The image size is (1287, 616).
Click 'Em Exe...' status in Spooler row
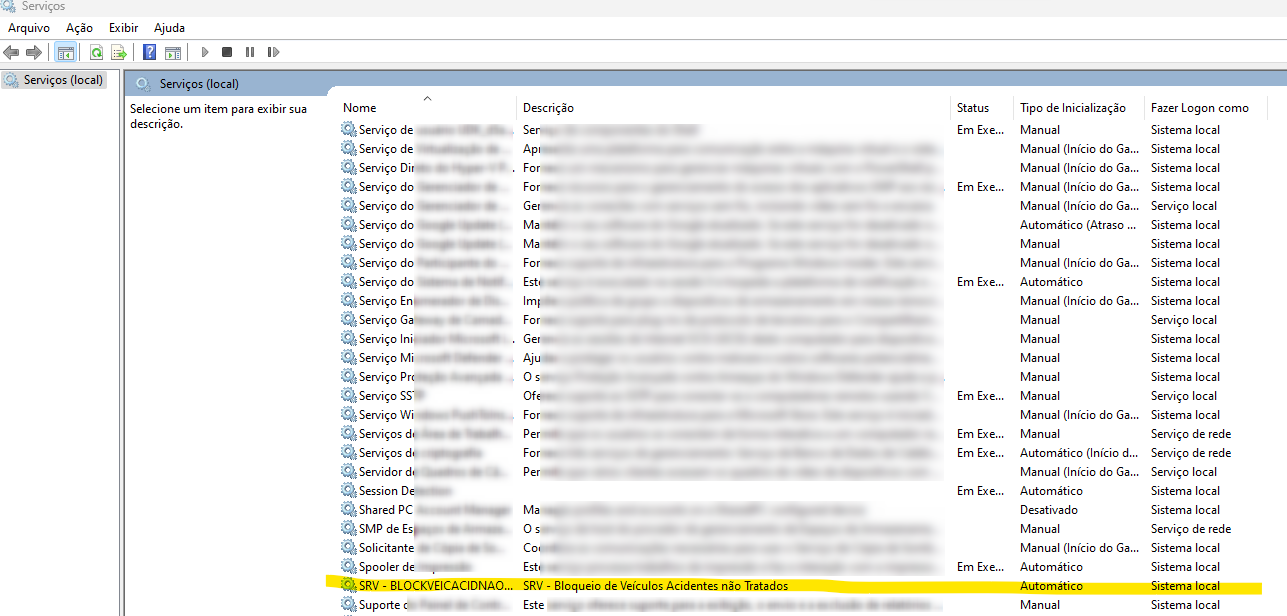(x=980, y=567)
